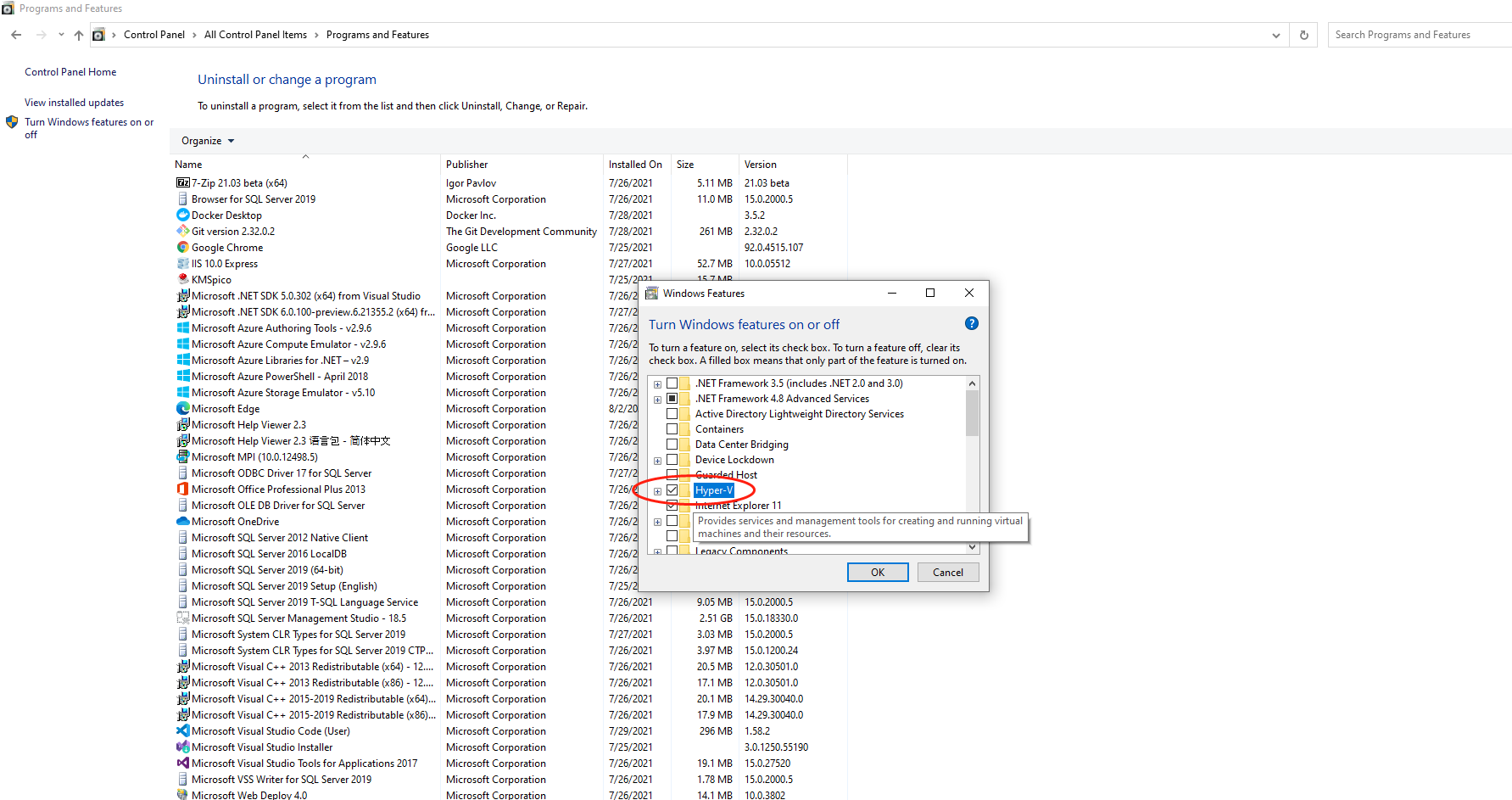
Task: Expand the Control Panel breadcrumb chevron
Action: click(x=195, y=35)
